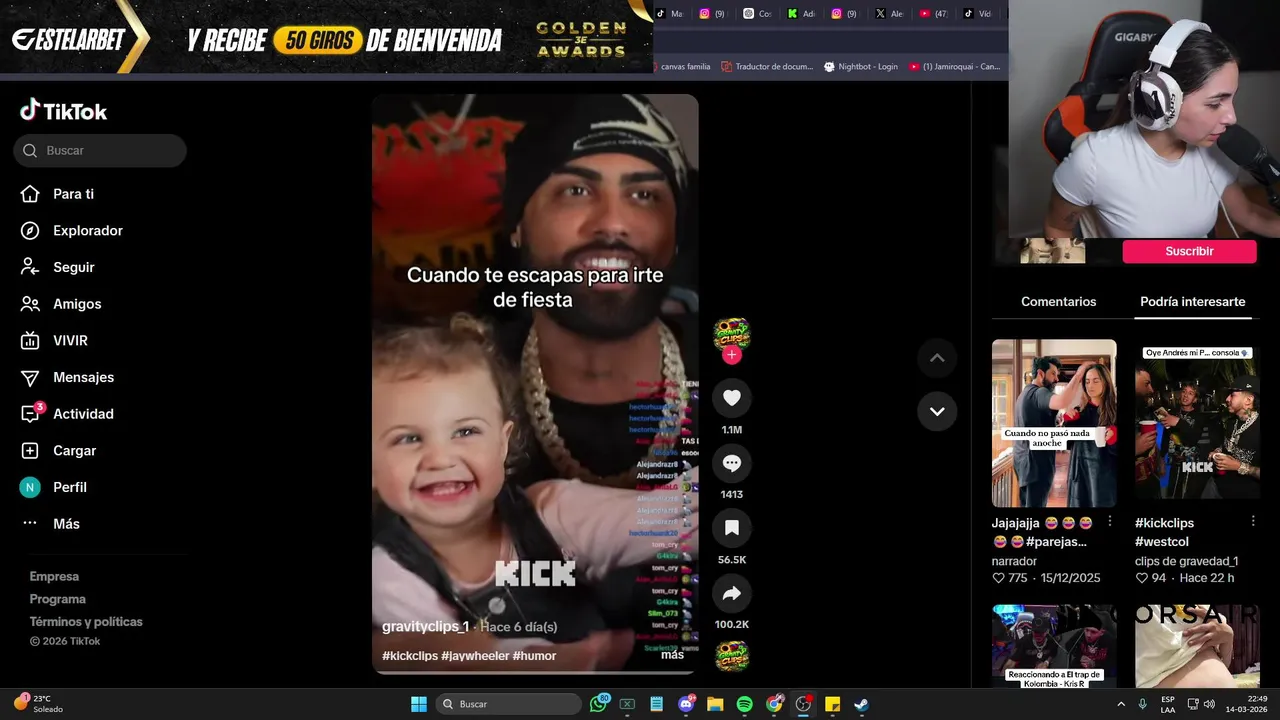Open more options for #kickclips #westcol video
Viewport: 1280px width, 720px height.
(x=1252, y=521)
